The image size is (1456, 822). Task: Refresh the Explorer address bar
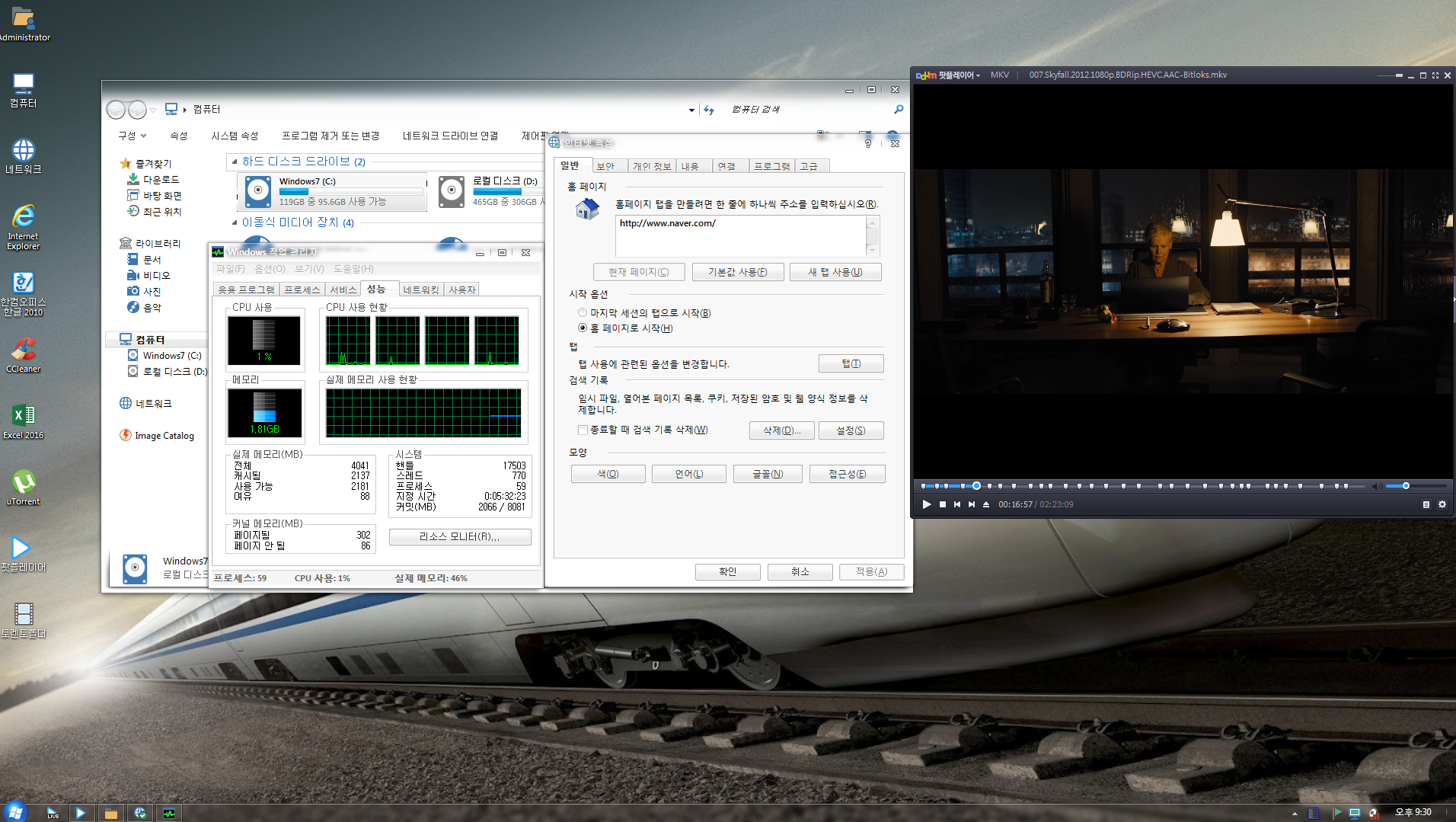coord(709,110)
